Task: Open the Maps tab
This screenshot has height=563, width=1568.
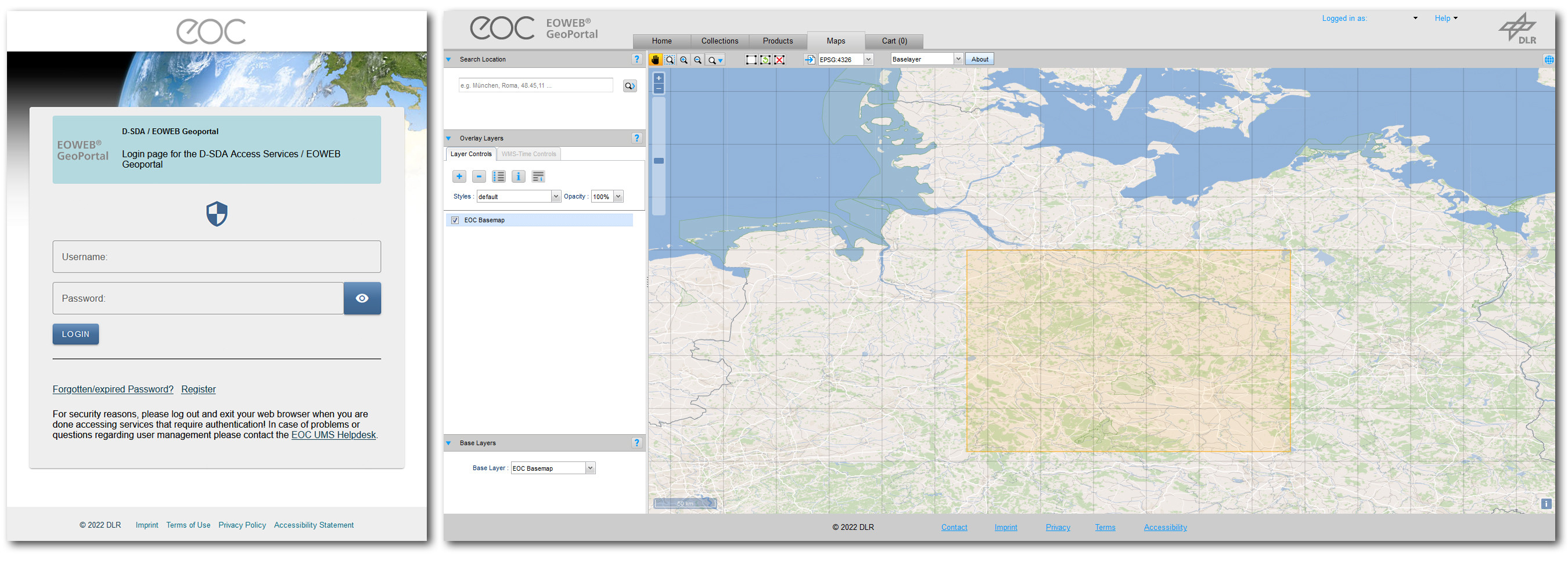Action: coord(836,41)
